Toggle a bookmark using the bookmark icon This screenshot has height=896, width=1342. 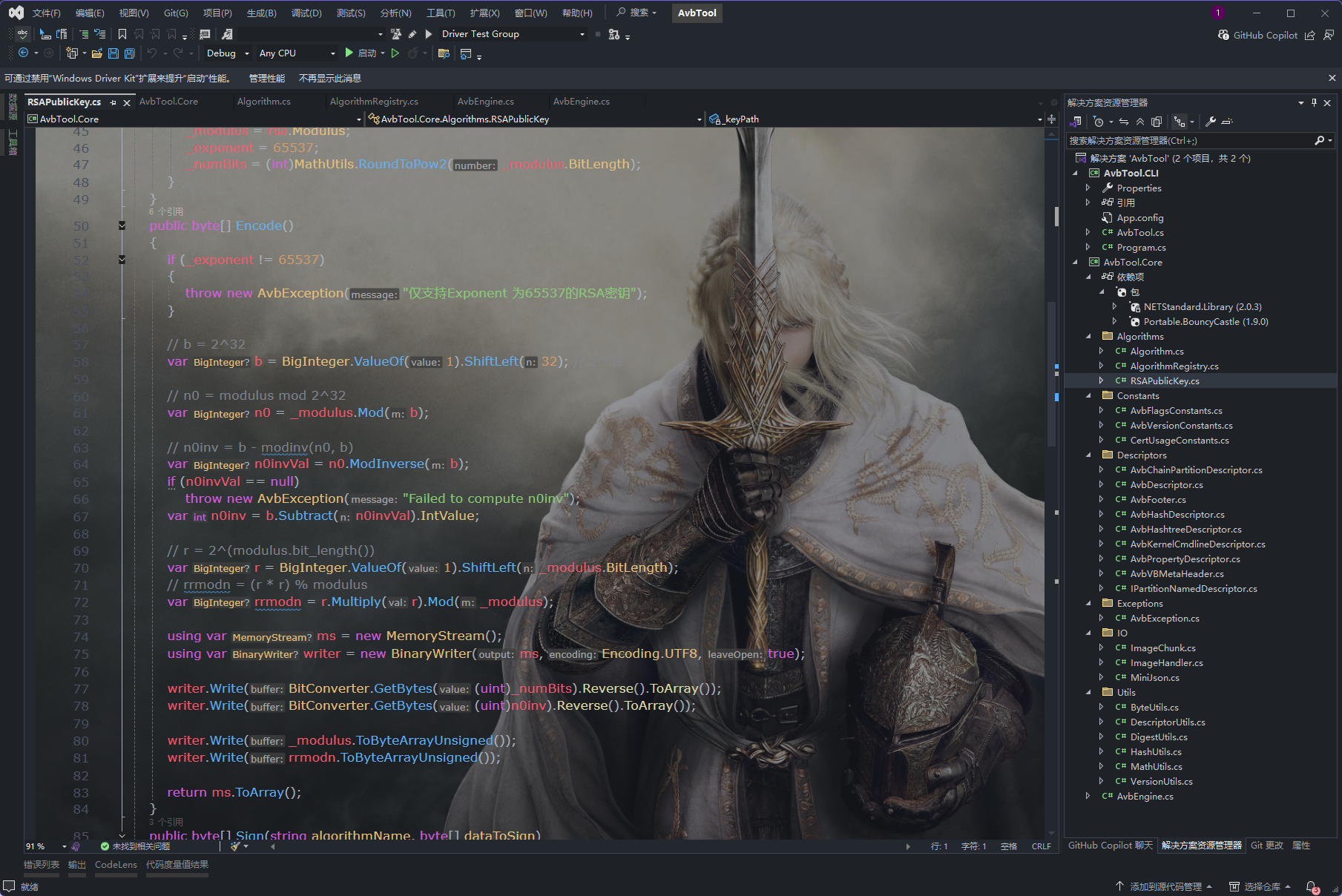pos(122,34)
